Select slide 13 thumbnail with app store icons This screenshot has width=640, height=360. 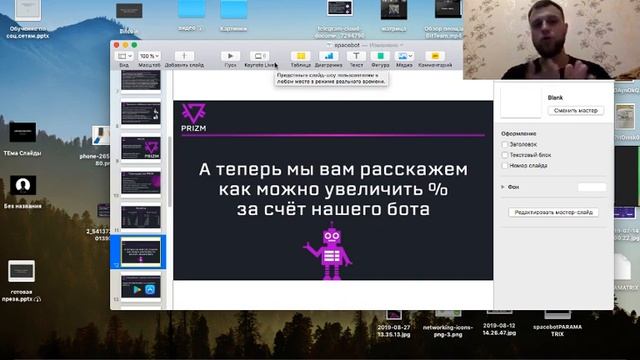tap(141, 287)
